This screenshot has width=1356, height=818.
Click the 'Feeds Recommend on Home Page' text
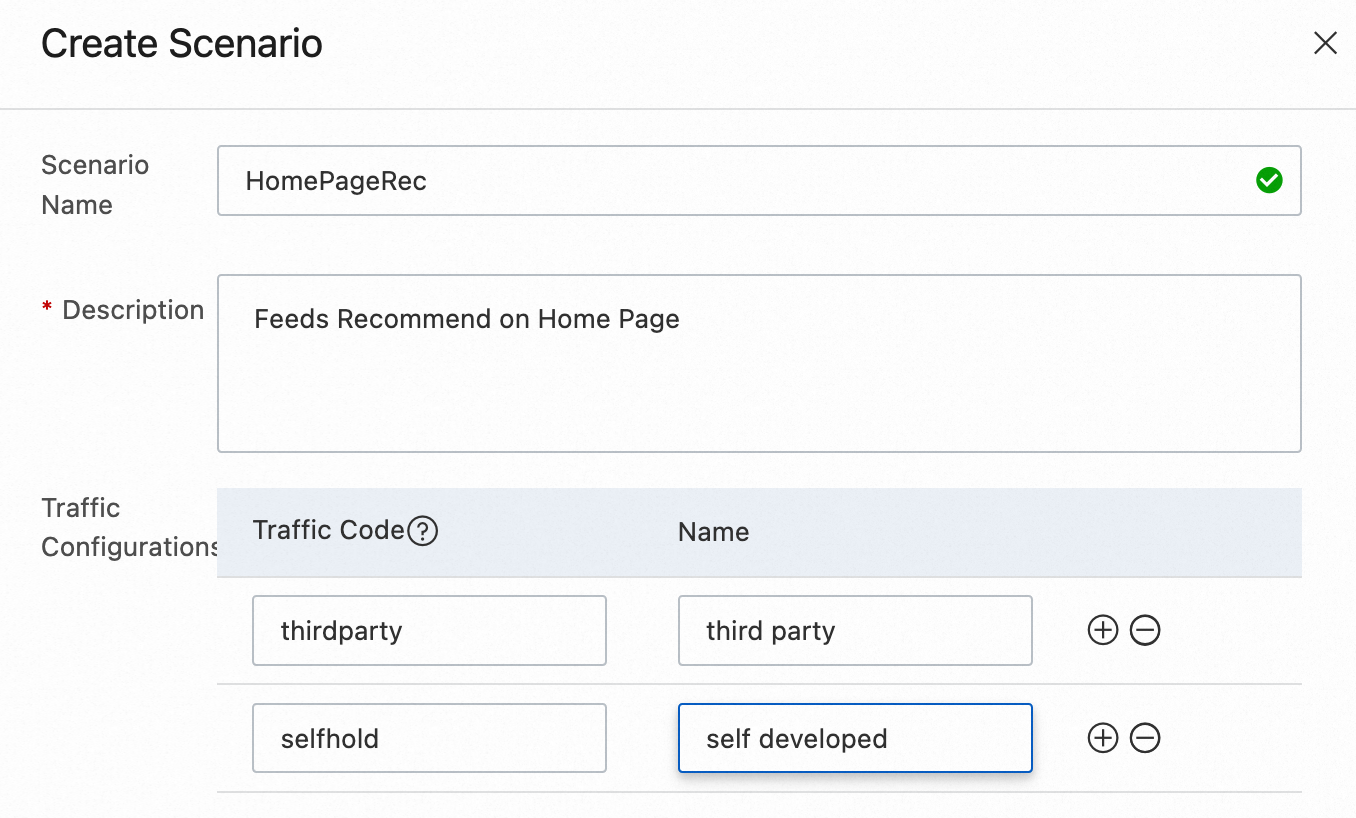click(467, 319)
